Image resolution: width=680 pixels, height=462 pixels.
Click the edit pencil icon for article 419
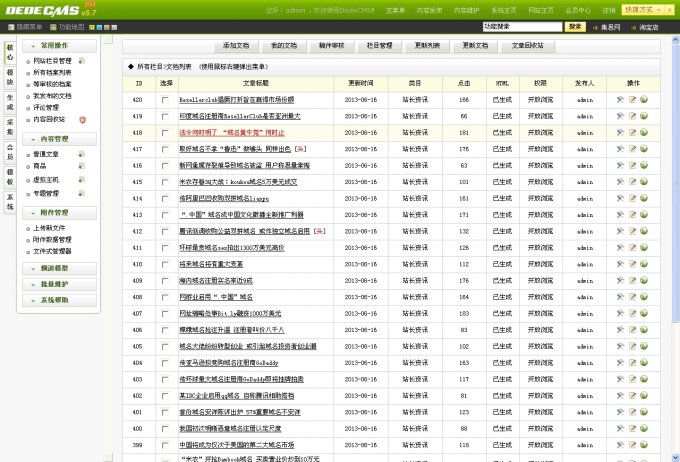(x=632, y=116)
